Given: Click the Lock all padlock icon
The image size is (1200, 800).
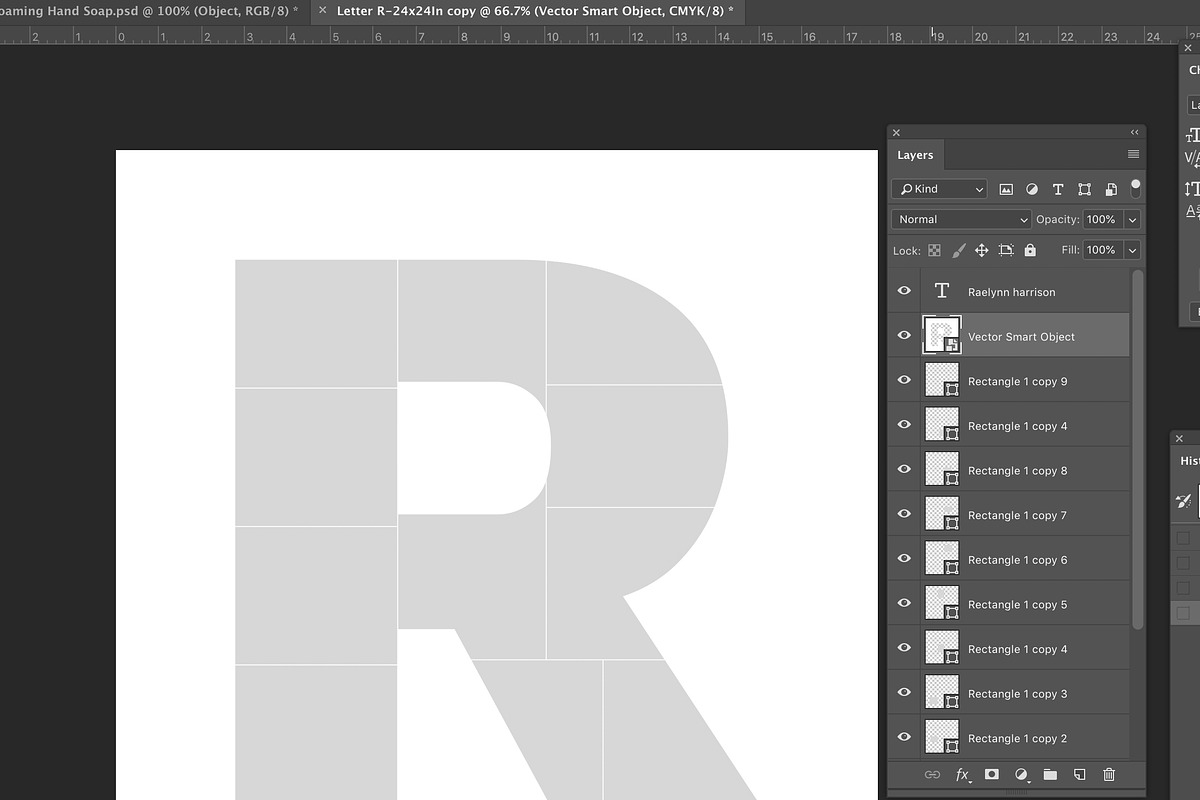Looking at the screenshot, I should coord(1030,250).
